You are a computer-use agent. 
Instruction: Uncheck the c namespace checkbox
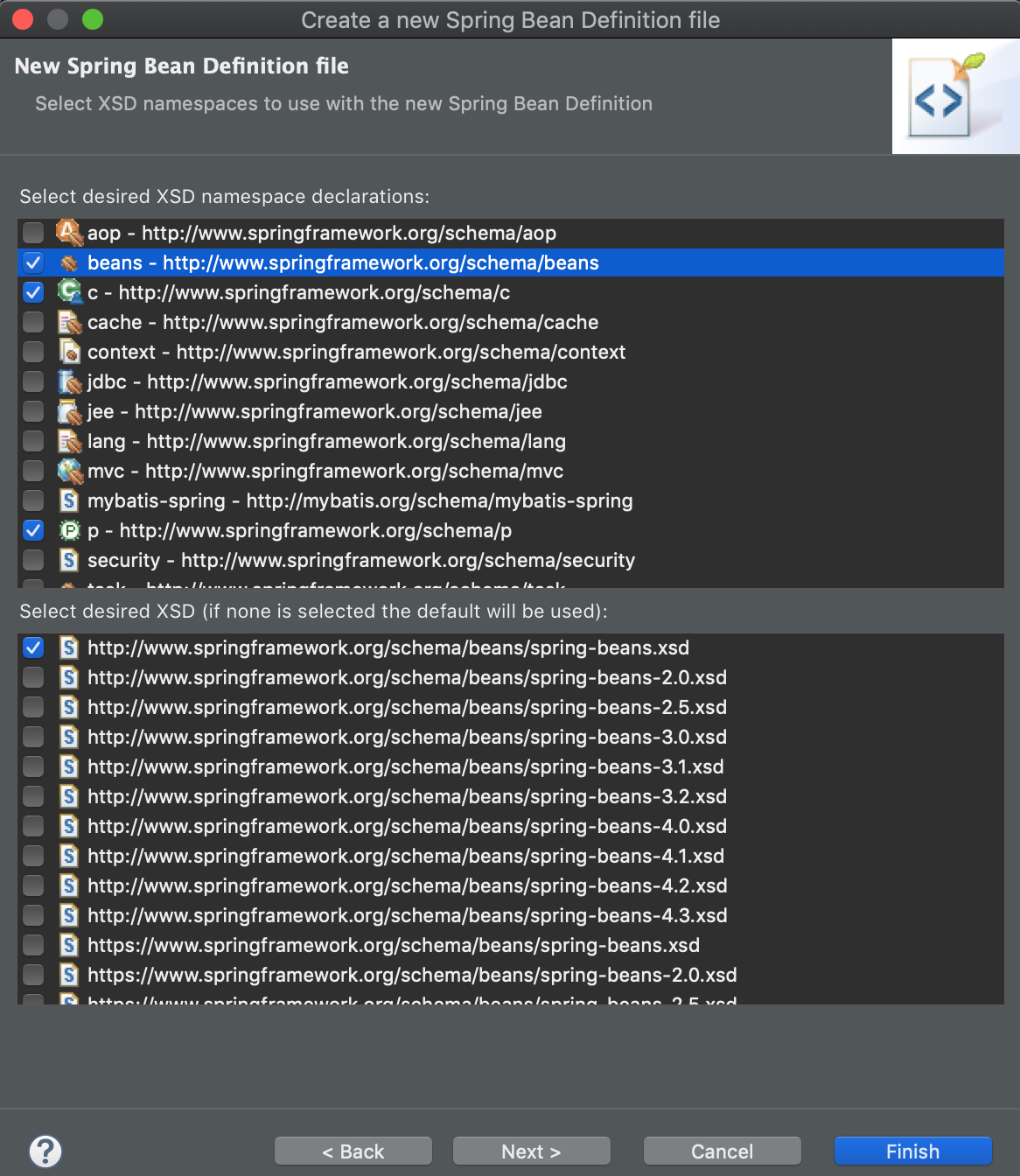coord(33,292)
